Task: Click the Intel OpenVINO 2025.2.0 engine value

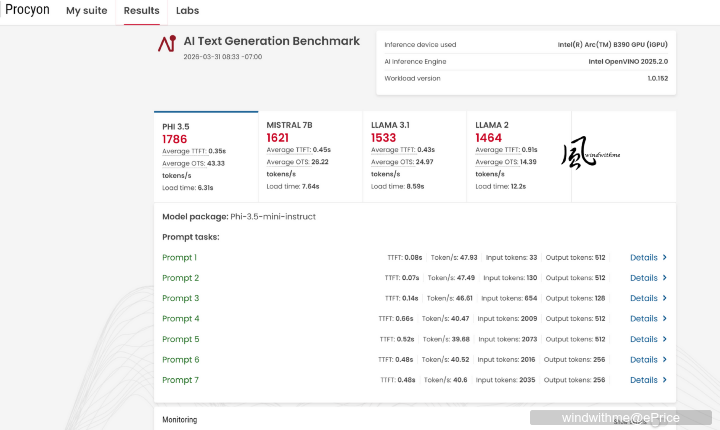Action: click(x=628, y=62)
